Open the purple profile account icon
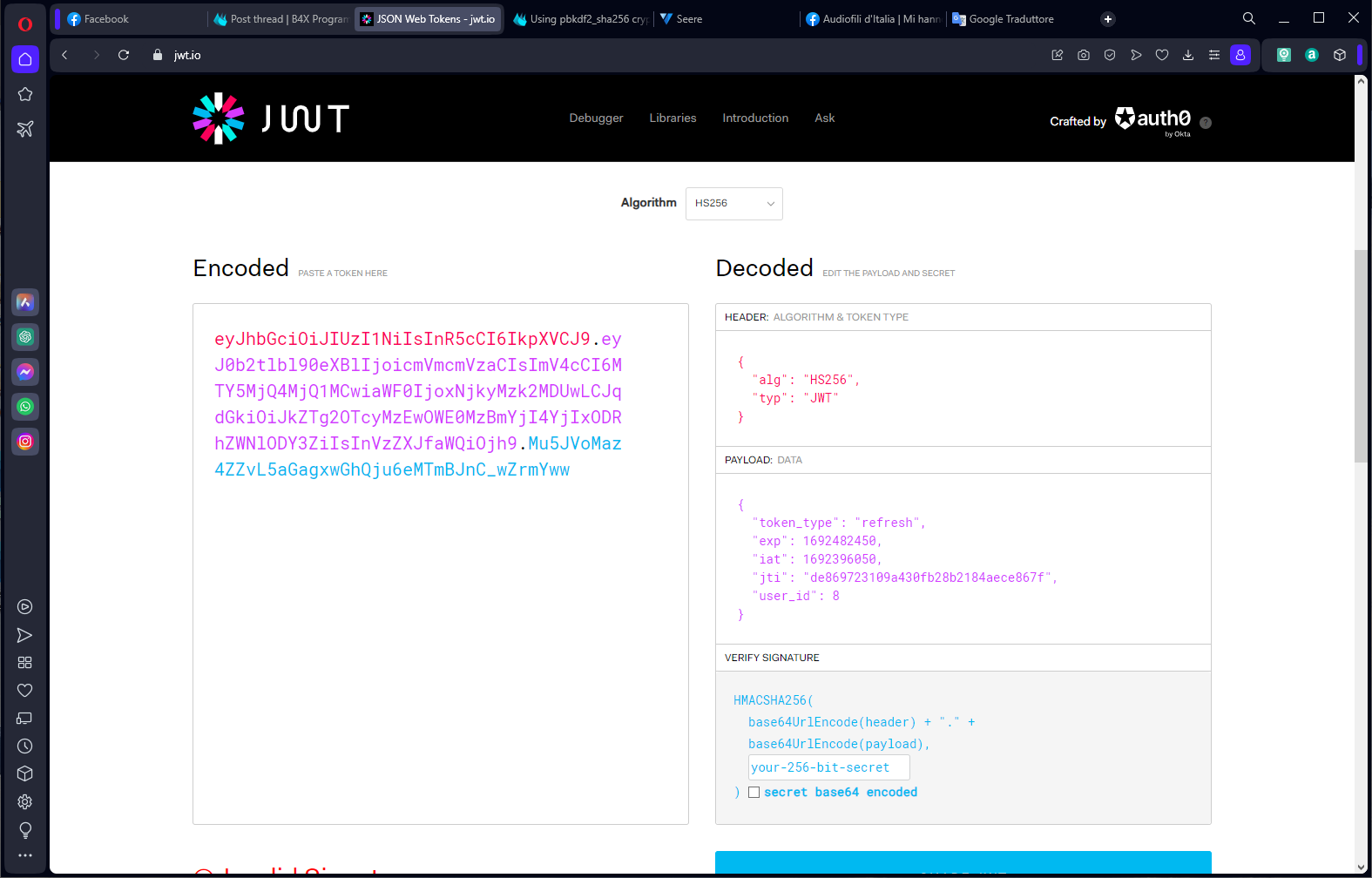The width and height of the screenshot is (1372, 878). (x=1240, y=55)
